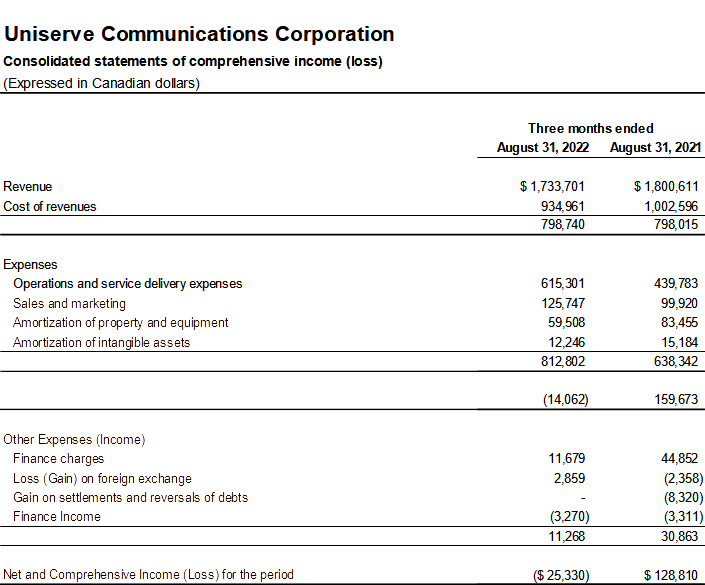Click amortization value '83,455'
The image size is (705, 585).
coord(679,323)
